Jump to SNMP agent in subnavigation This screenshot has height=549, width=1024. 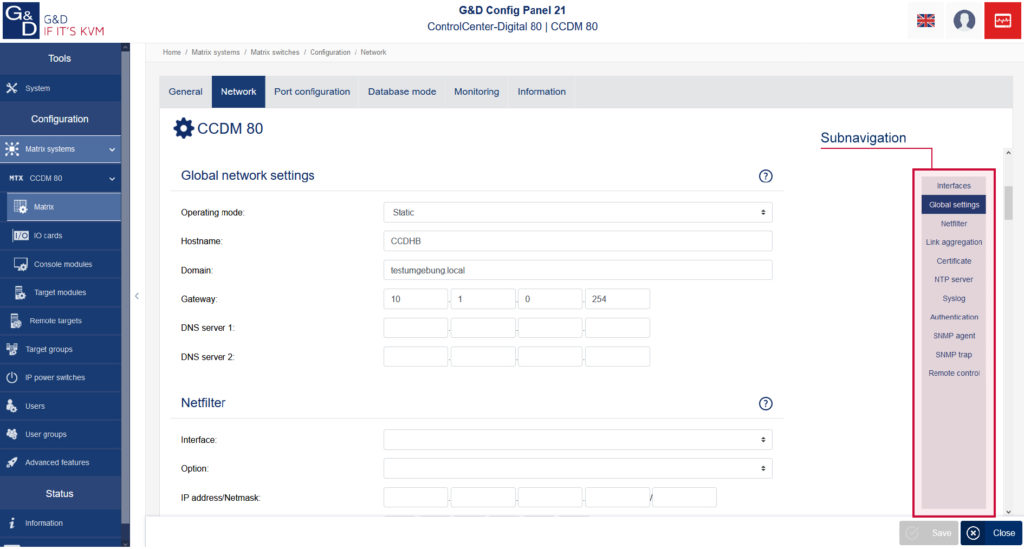pyautogui.click(x=953, y=336)
